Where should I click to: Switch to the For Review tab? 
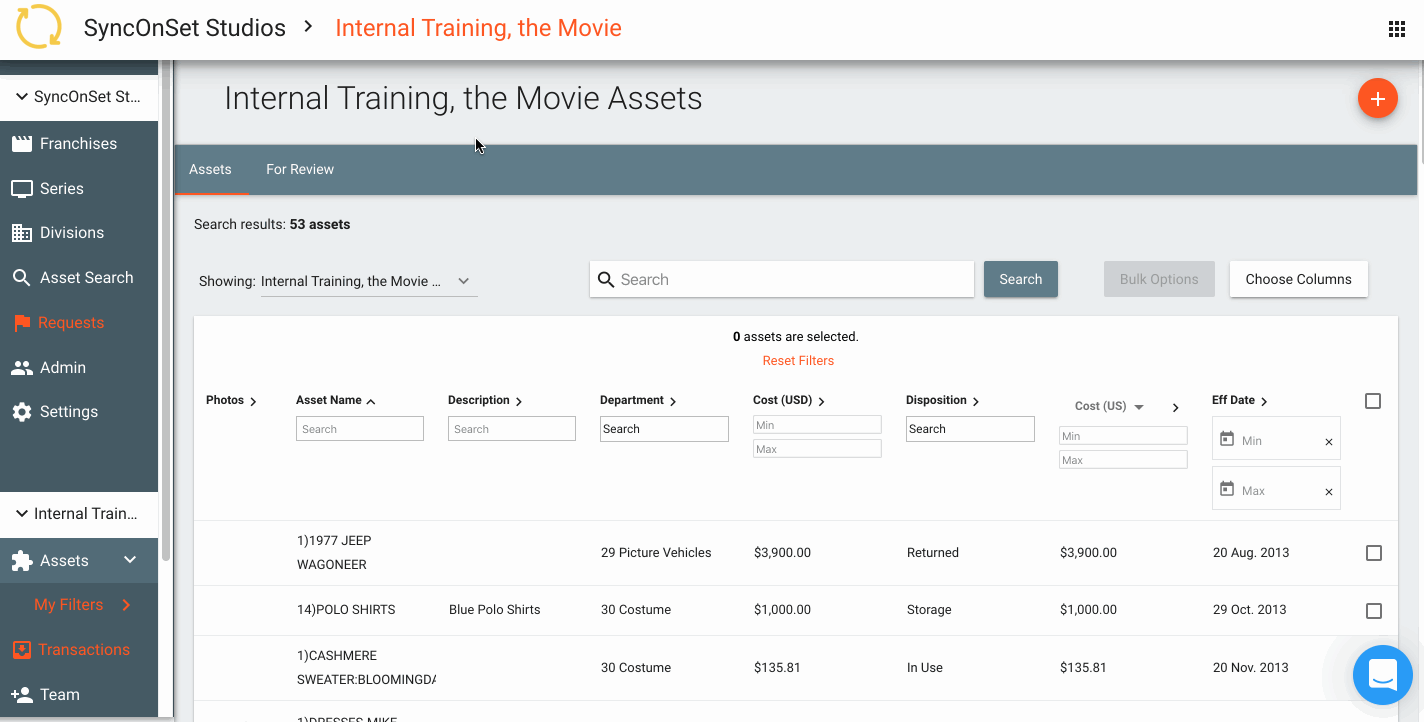point(300,170)
